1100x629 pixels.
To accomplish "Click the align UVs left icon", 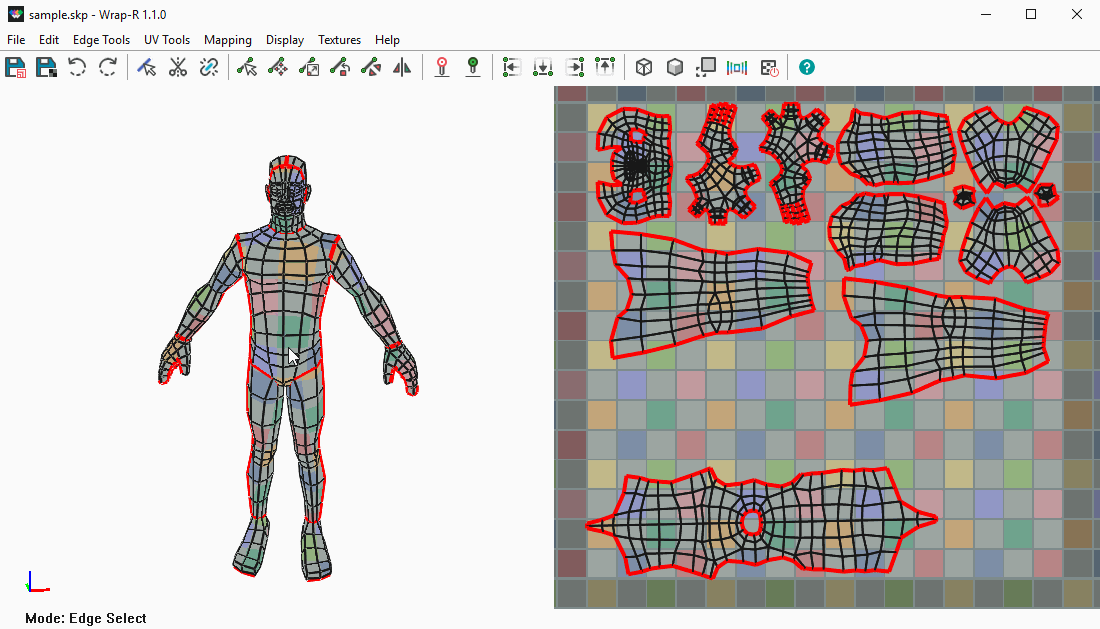I will (x=512, y=67).
